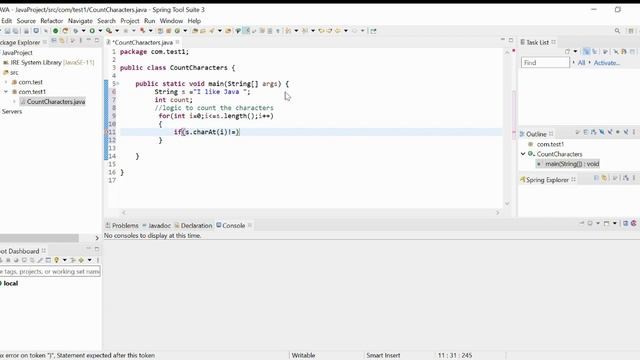Click the Save icon in main toolbar
This screenshot has height=360, width=640.
point(7,31)
